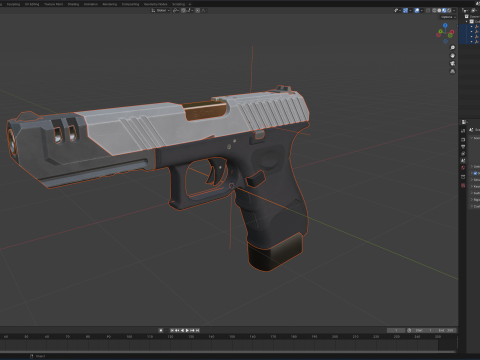Open the shading options dropdown arrow
This screenshot has height=360, width=480.
coord(454,11)
